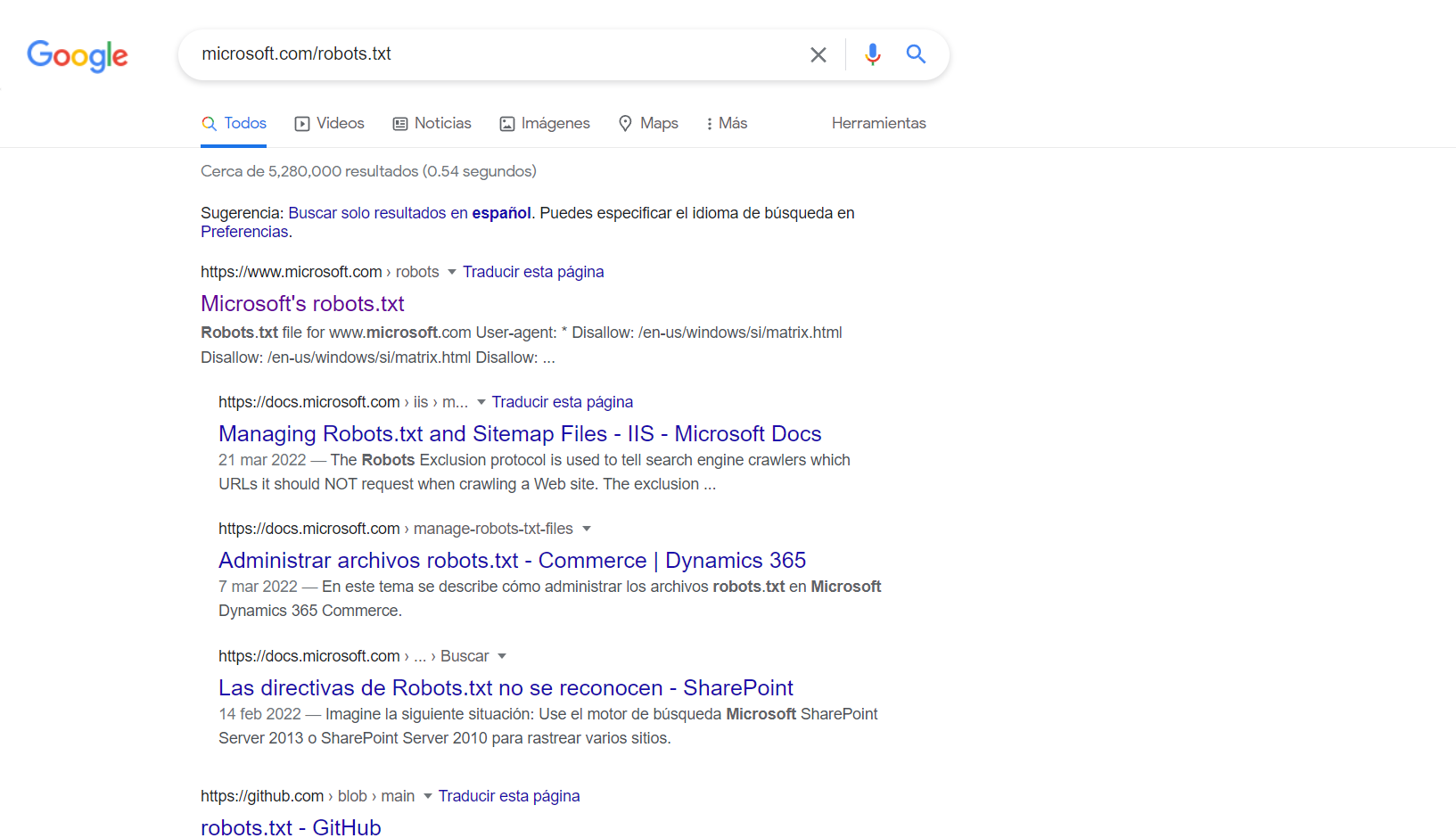Expand the Más menu

click(727, 123)
